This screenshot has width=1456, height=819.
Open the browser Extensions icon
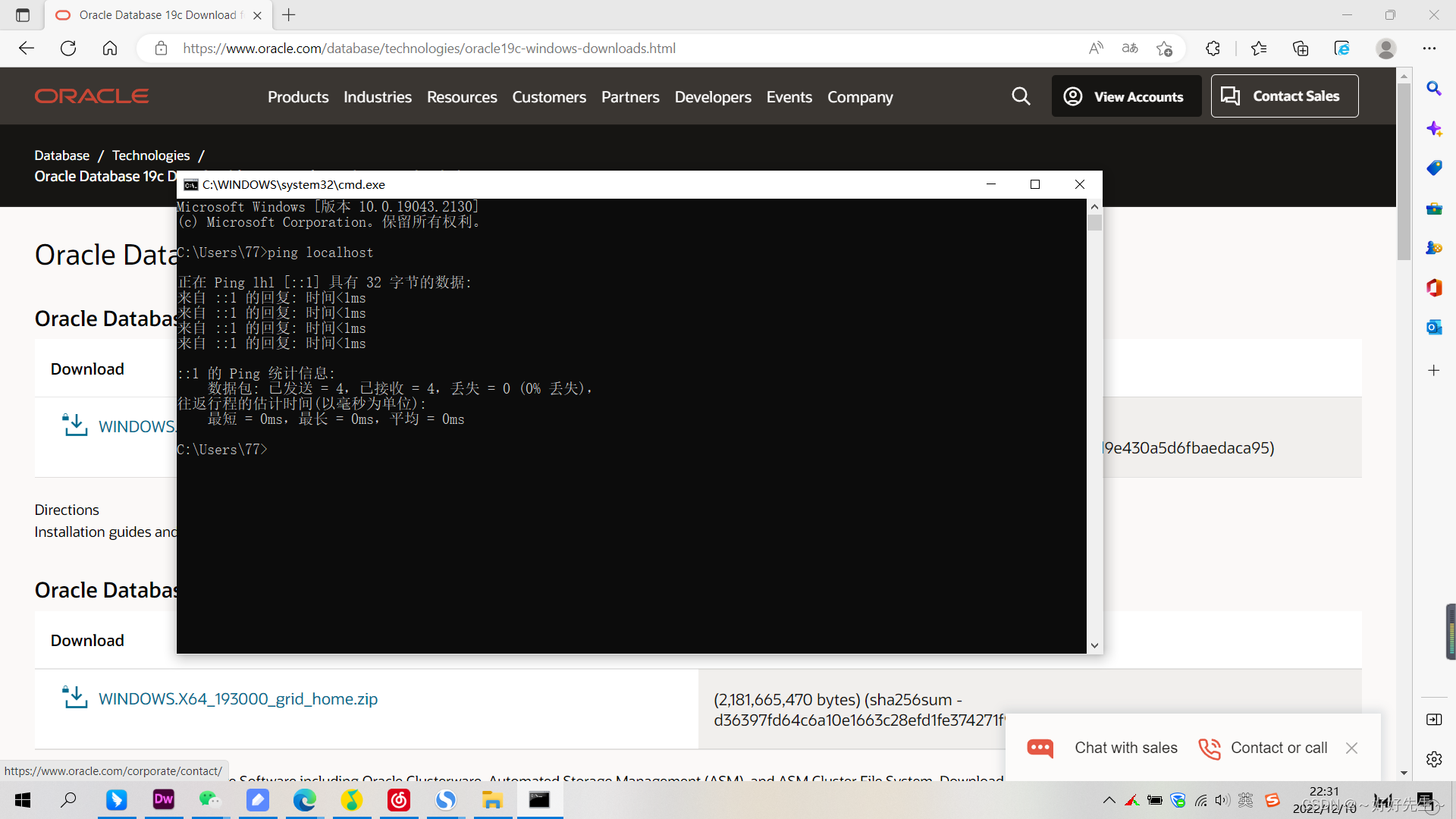[x=1213, y=48]
